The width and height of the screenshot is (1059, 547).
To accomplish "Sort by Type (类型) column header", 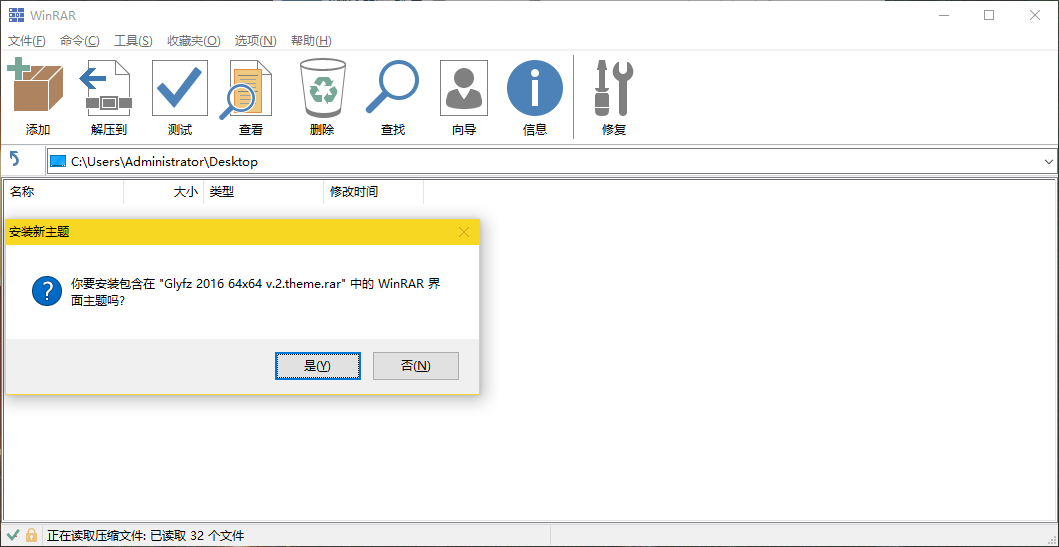I will click(x=263, y=192).
